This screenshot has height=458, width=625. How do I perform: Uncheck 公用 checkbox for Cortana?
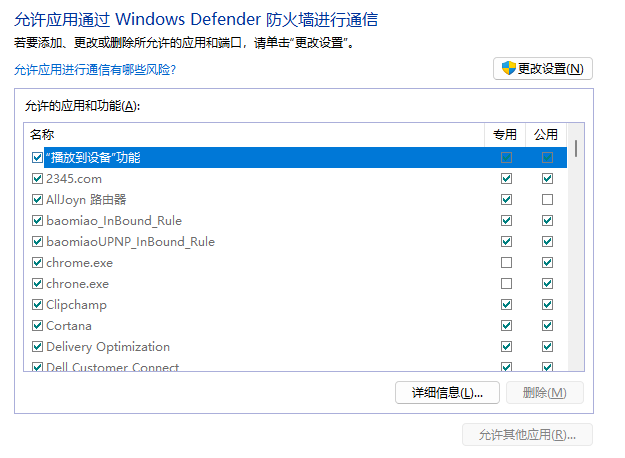(x=547, y=326)
